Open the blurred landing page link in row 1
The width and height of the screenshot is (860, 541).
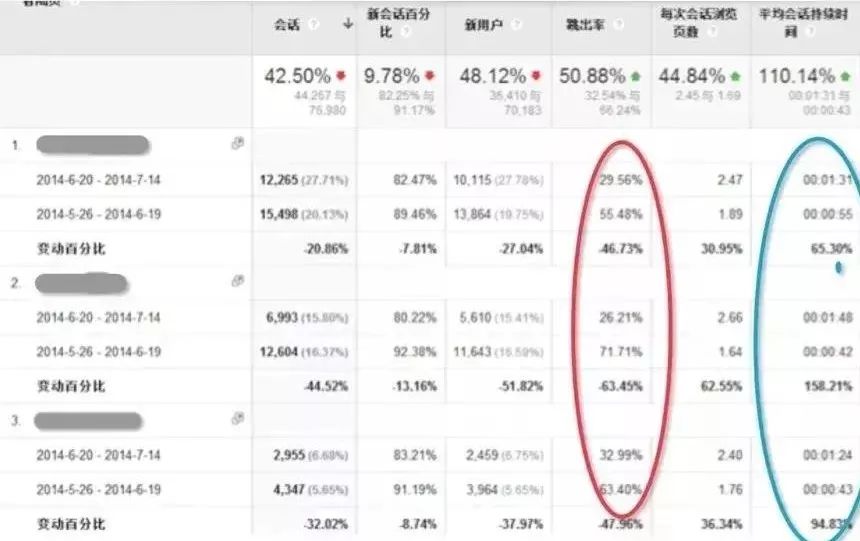tap(93, 145)
